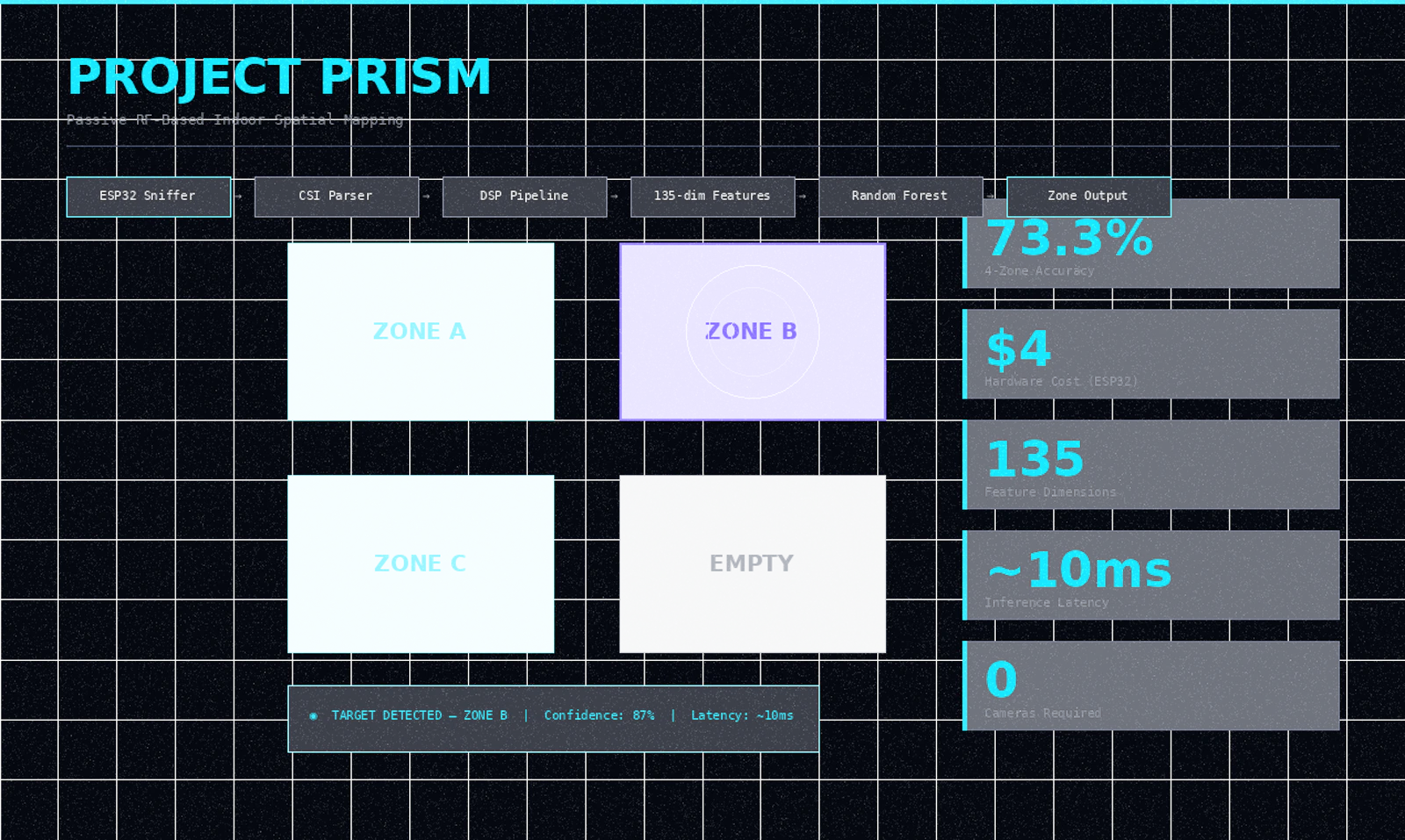Click the highlighted Zone B tile
Viewport: 1405px width, 840px height.
click(x=753, y=332)
